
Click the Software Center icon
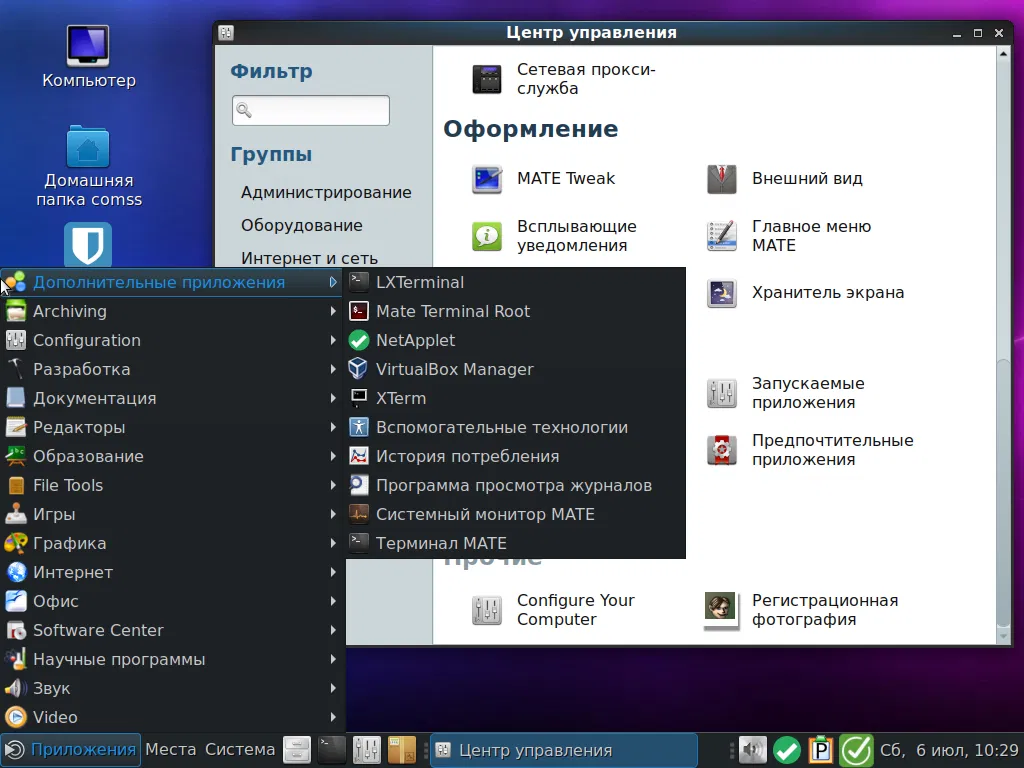(x=16, y=630)
